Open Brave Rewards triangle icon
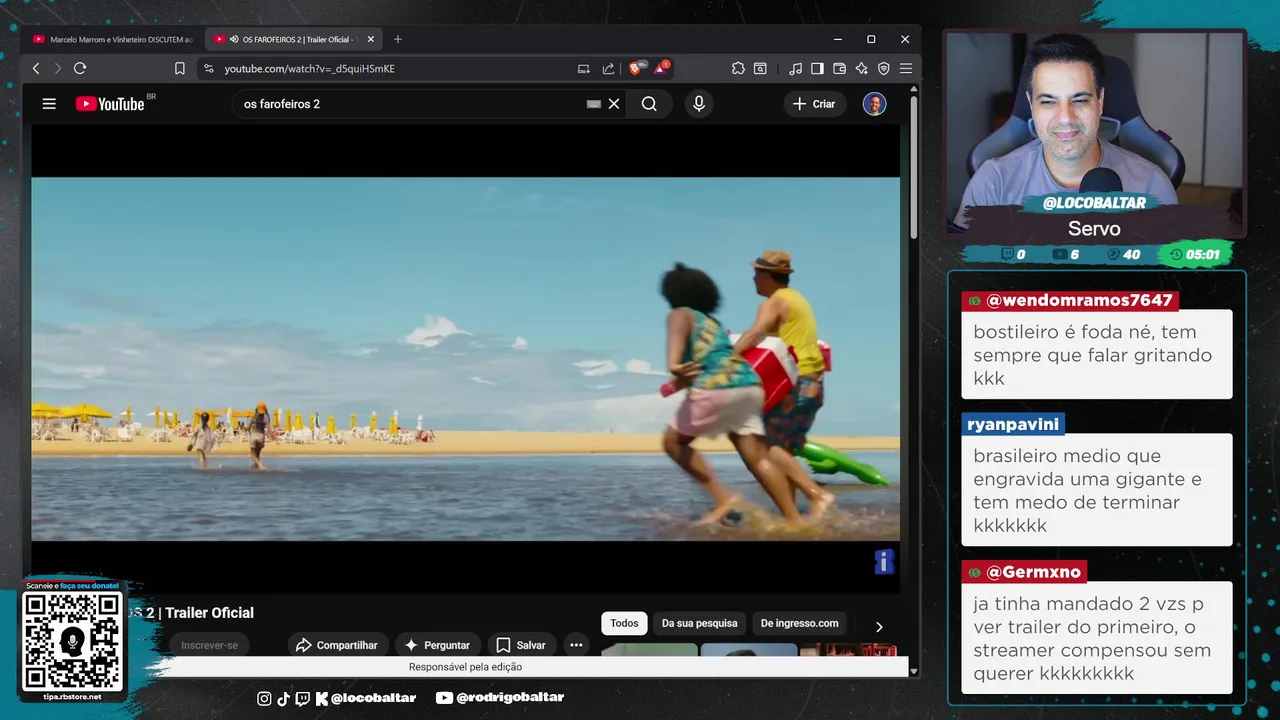The width and height of the screenshot is (1280, 720). (660, 68)
